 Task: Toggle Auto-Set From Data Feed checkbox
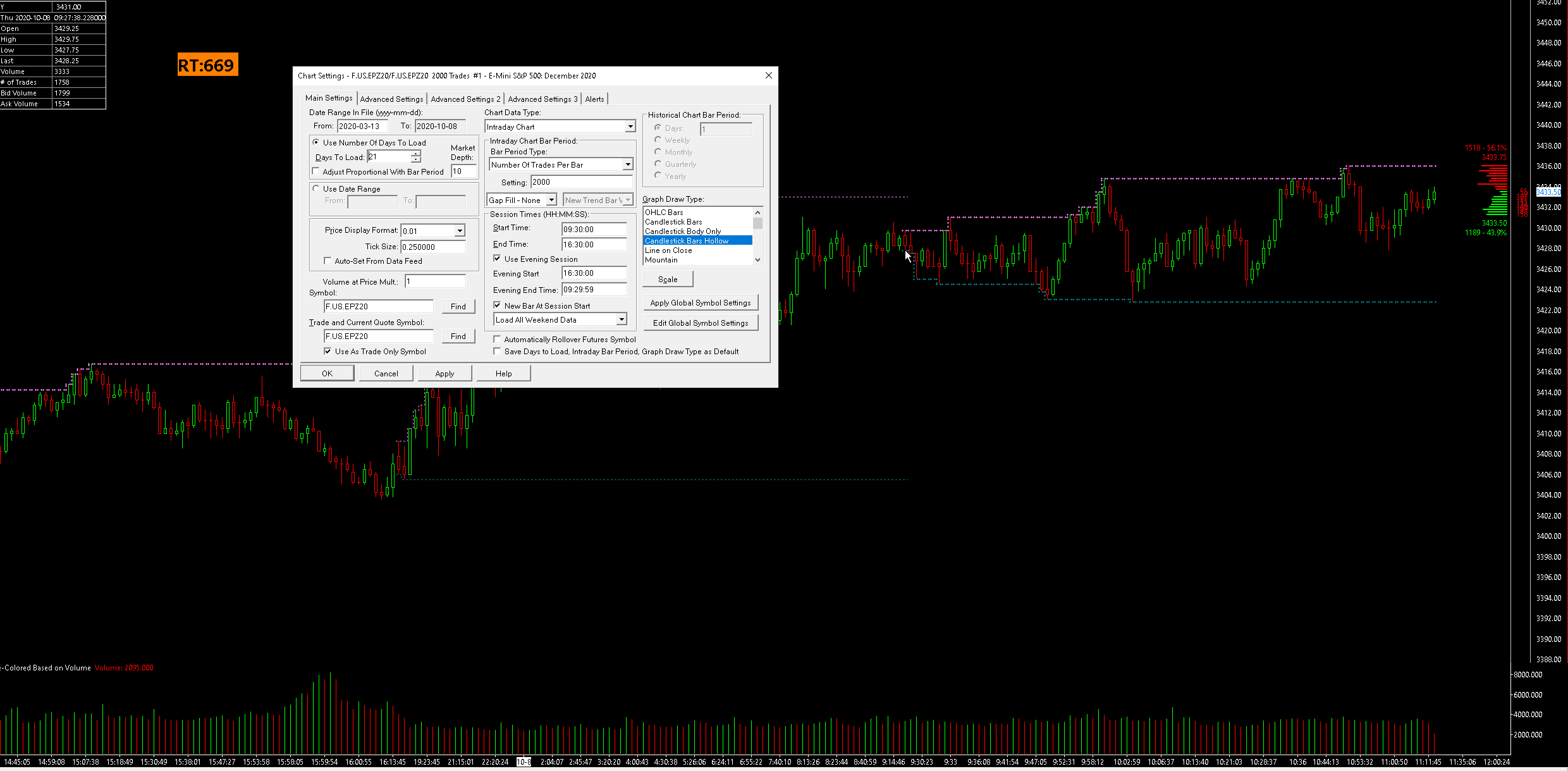pos(328,261)
